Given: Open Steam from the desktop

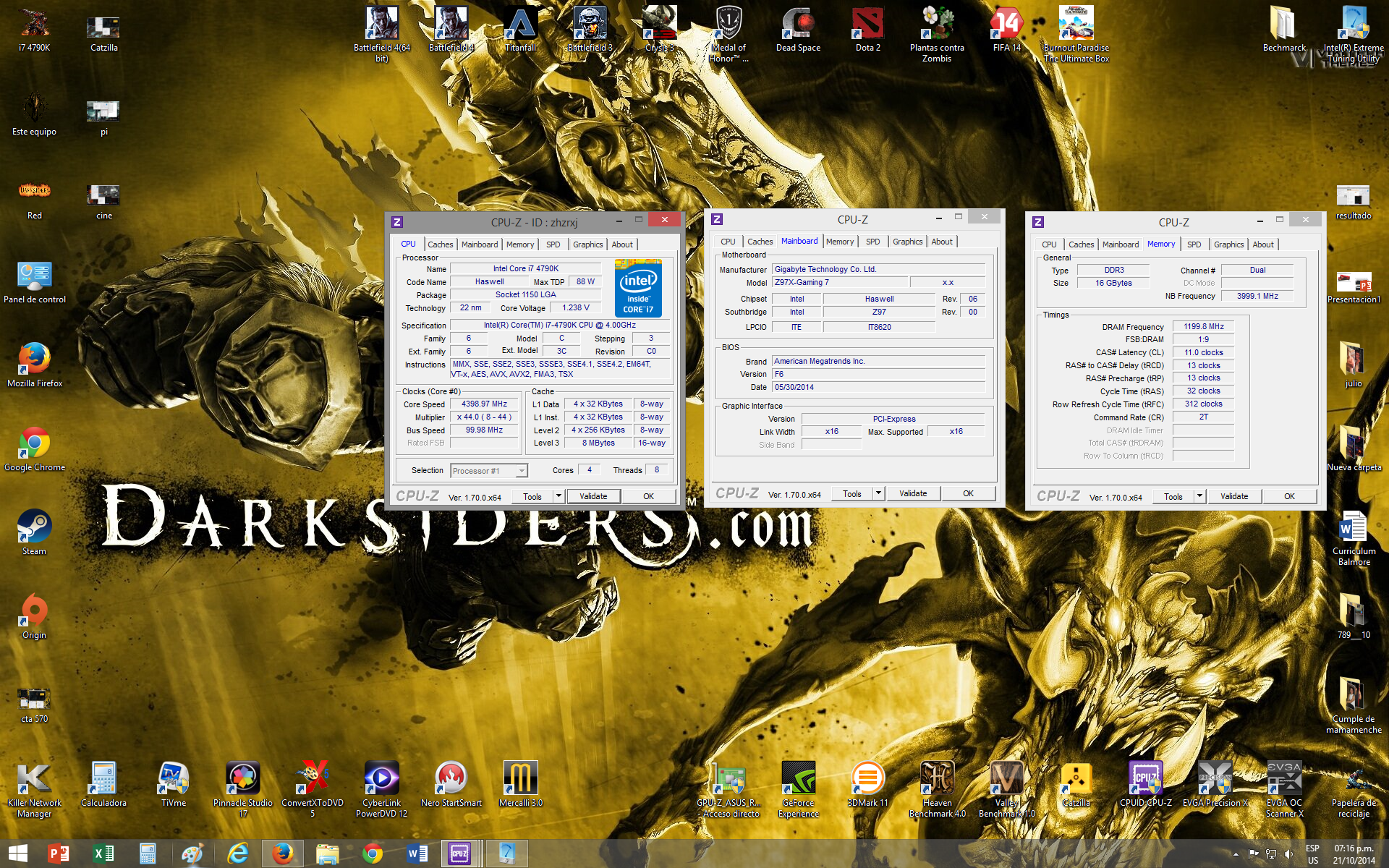Looking at the screenshot, I should 34,532.
